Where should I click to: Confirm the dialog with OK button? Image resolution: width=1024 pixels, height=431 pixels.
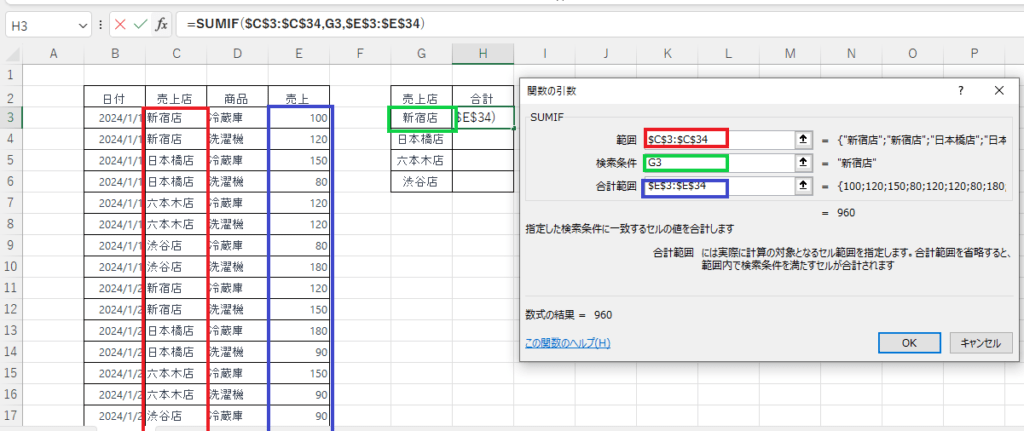click(909, 342)
